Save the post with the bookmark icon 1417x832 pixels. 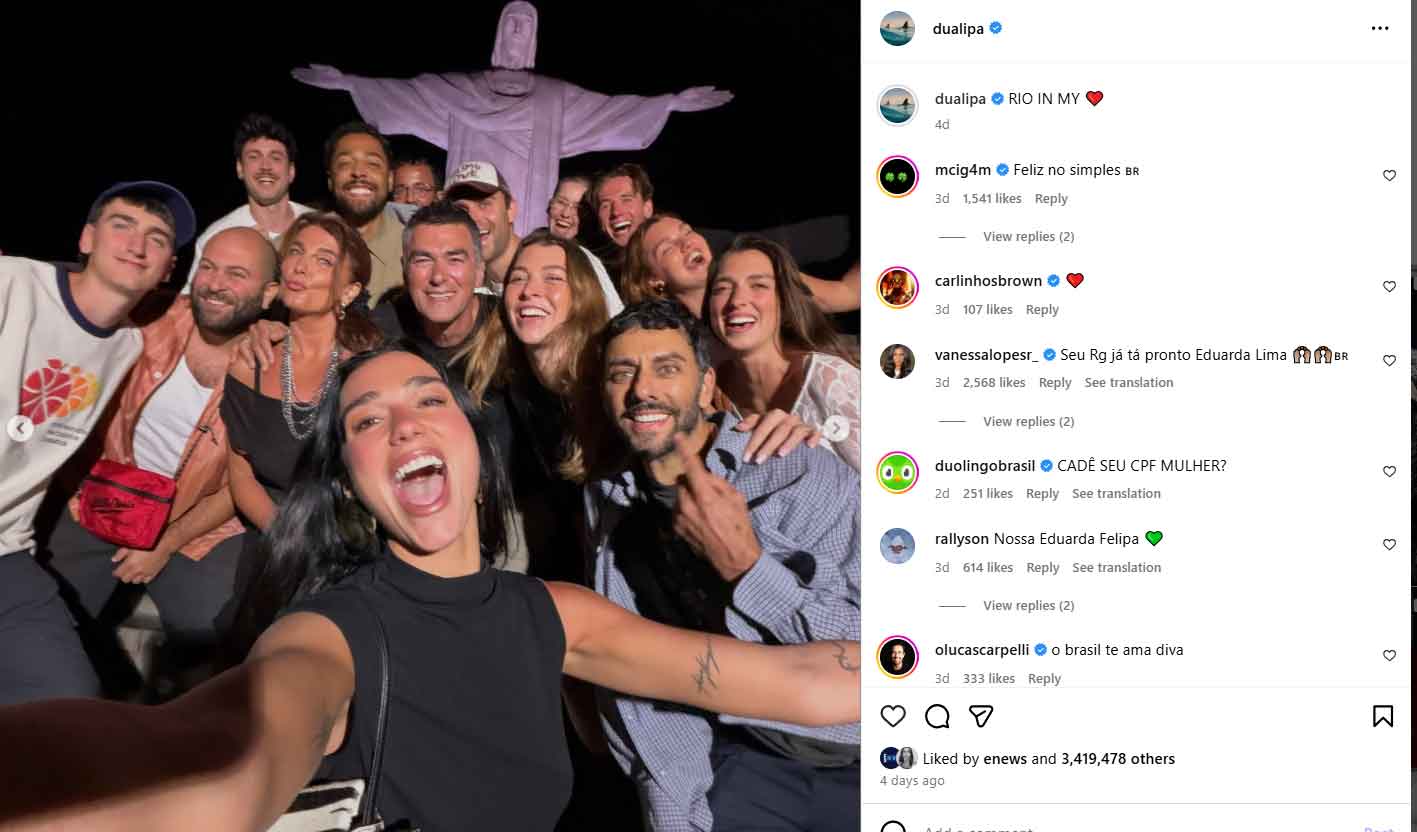tap(1383, 716)
